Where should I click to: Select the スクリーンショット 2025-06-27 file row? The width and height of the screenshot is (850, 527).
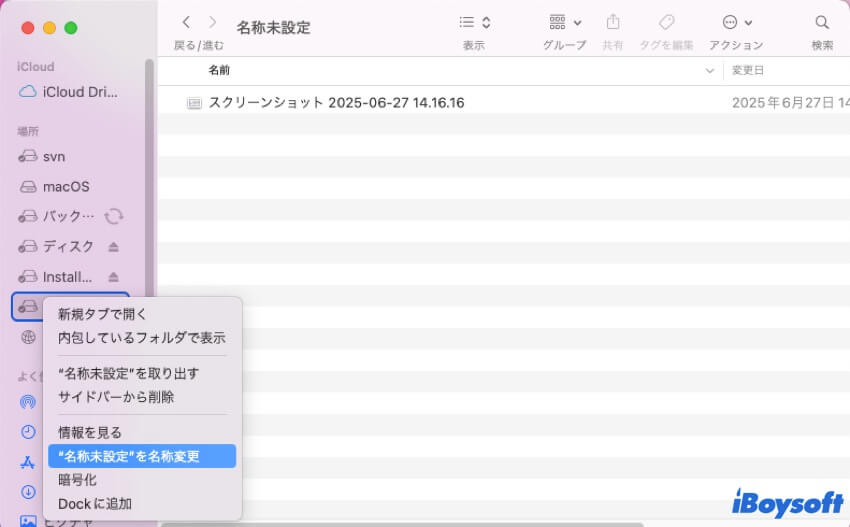tap(336, 103)
